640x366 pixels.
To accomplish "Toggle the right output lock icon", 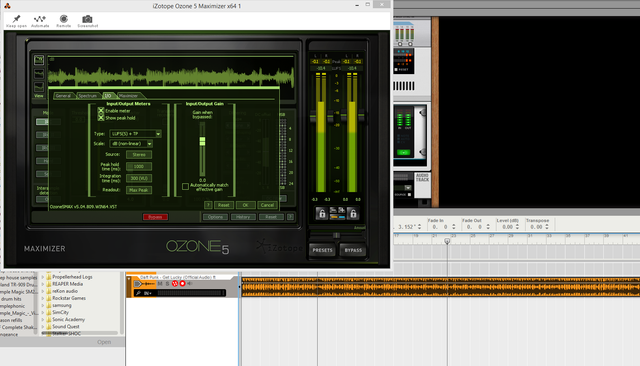I will (353, 213).
